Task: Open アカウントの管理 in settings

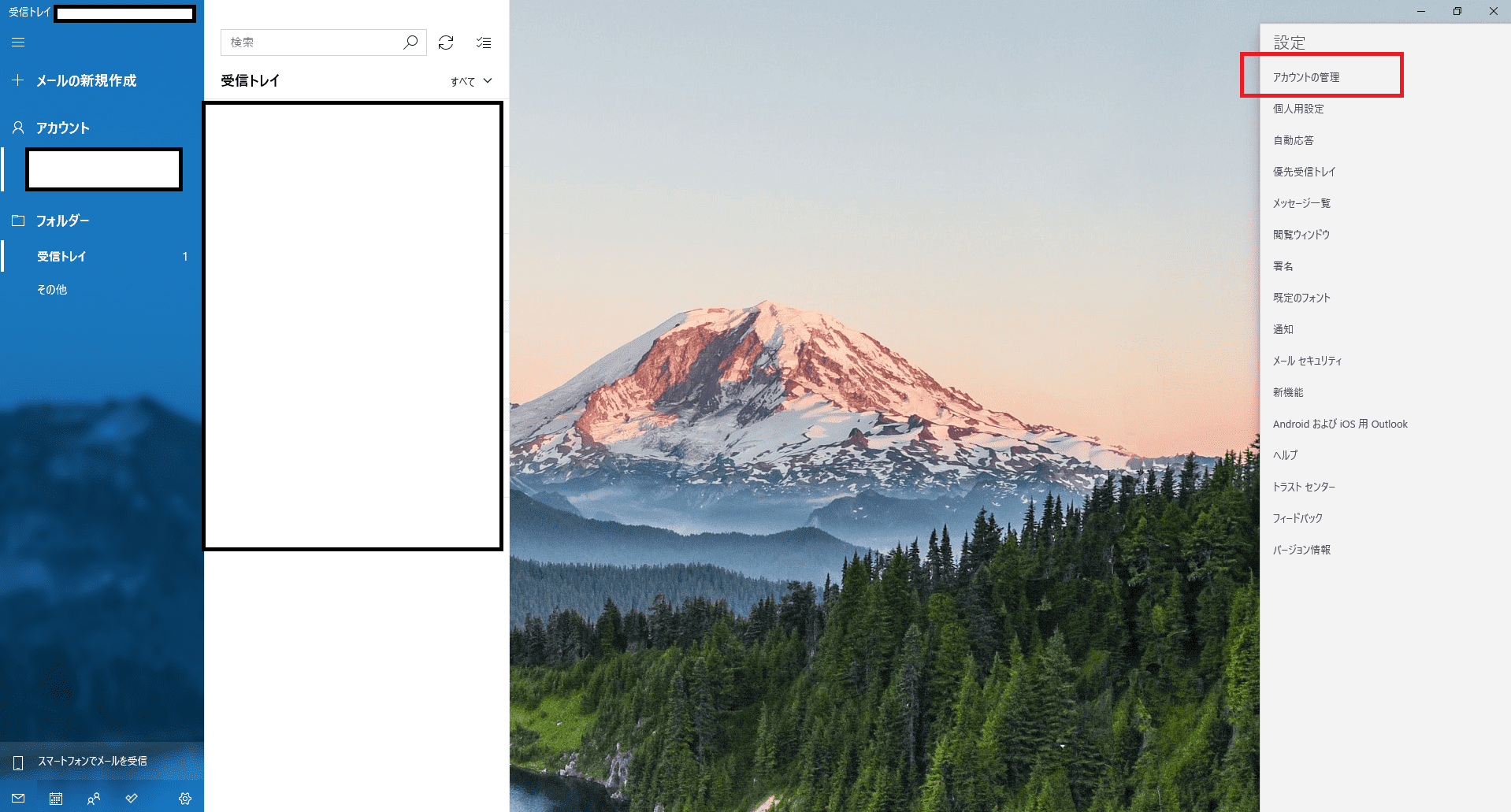Action: (1306, 77)
